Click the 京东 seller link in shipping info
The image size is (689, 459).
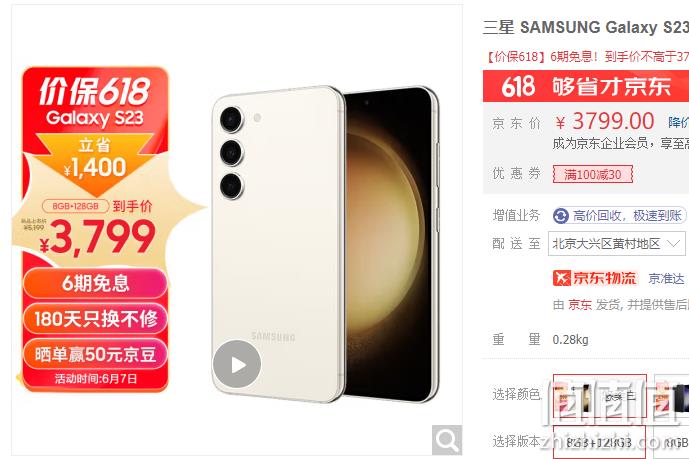[580, 305]
